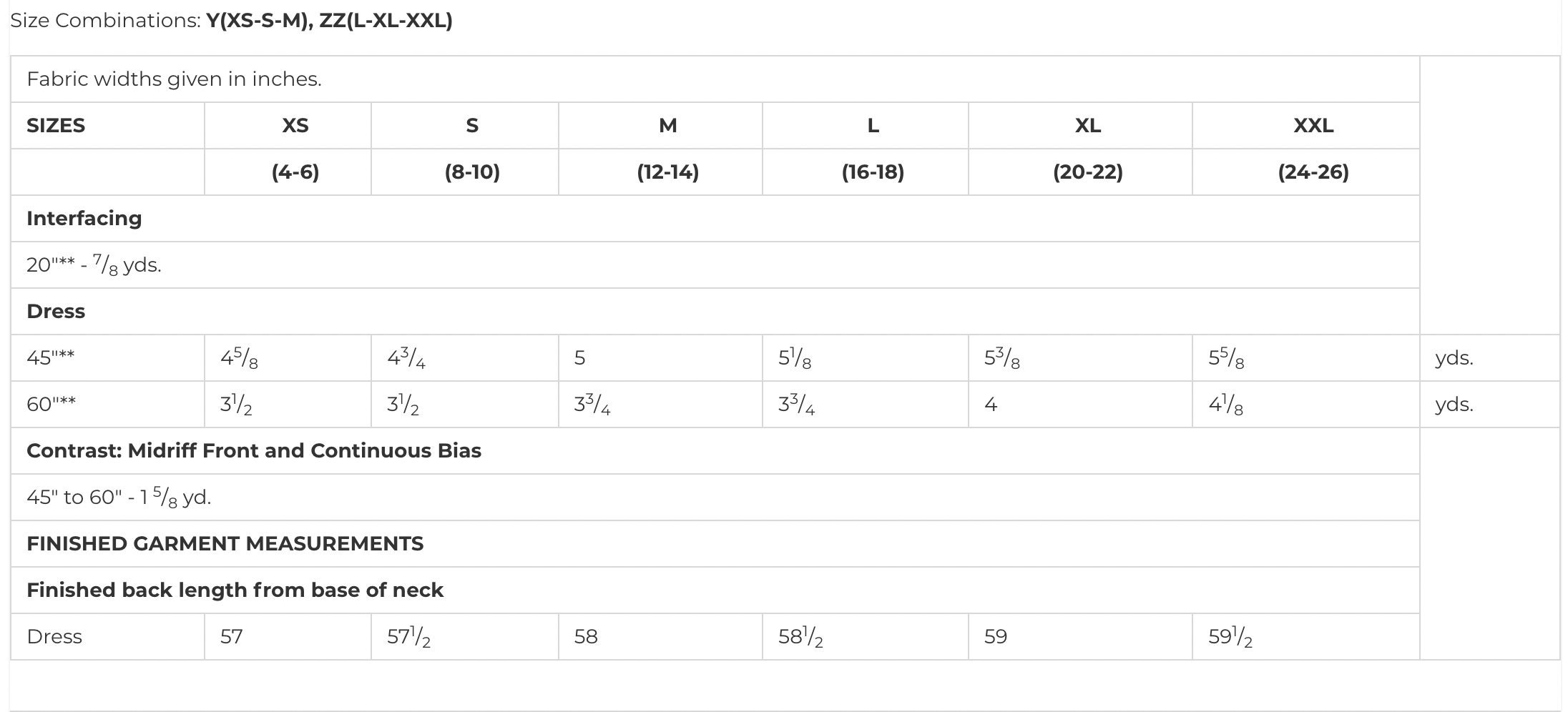Screen dimensions: 1568x712
Task: Select the 4 5/8 yardage cell for XS
Action: (288, 358)
